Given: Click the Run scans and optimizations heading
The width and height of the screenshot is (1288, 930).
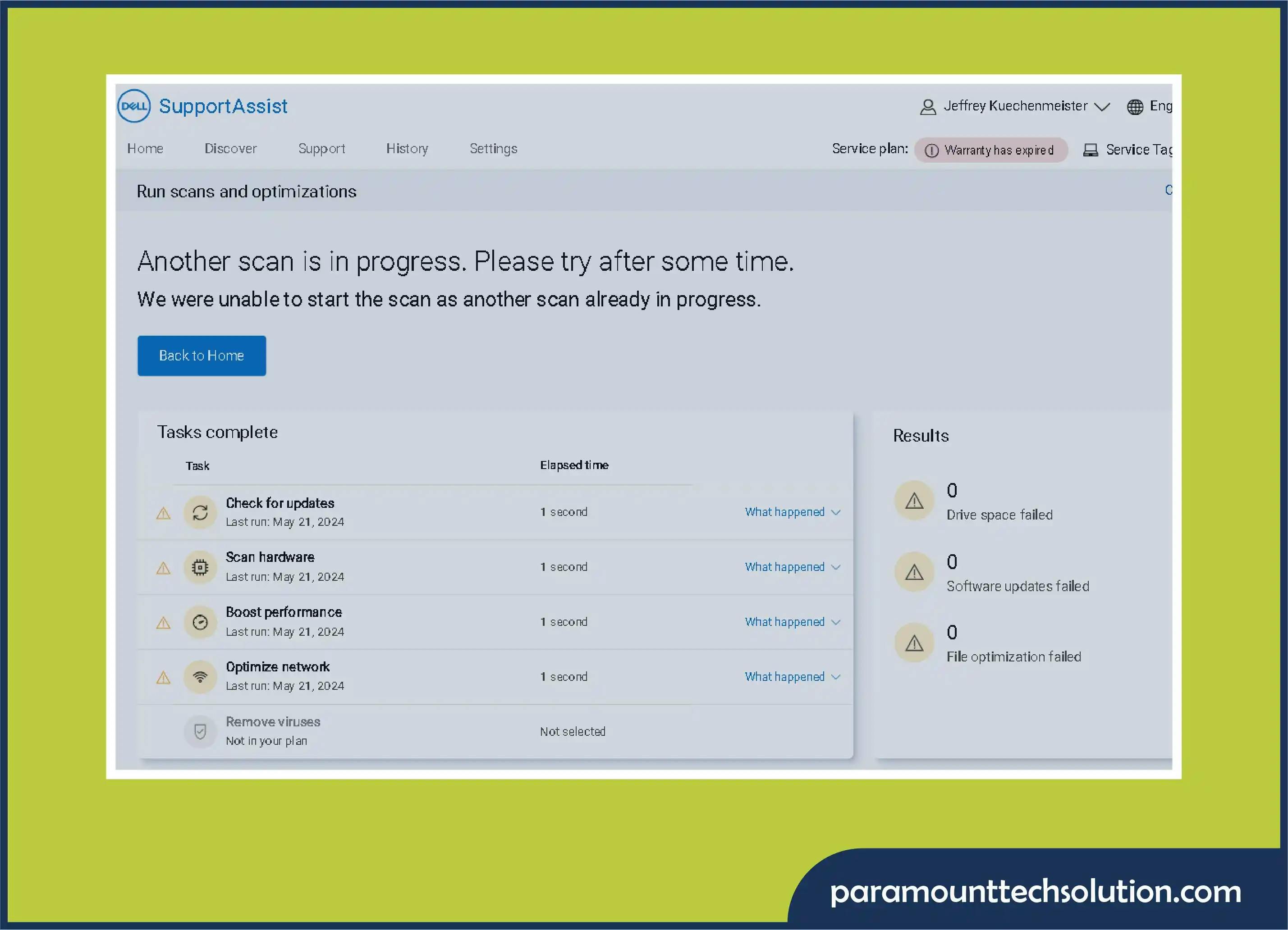Looking at the screenshot, I should pyautogui.click(x=247, y=192).
